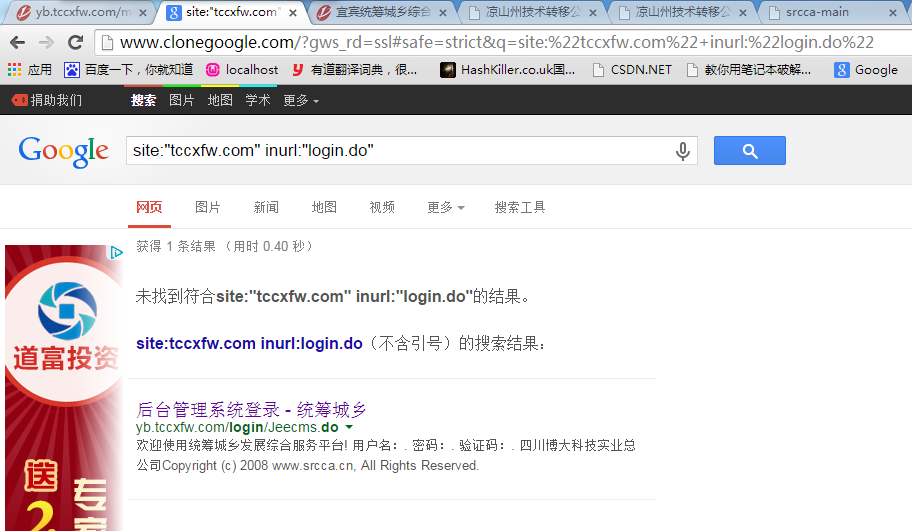Open the Youdao dictionary 有道翻译词典 bookmark
Screen dimensions: 912x531
point(354,70)
